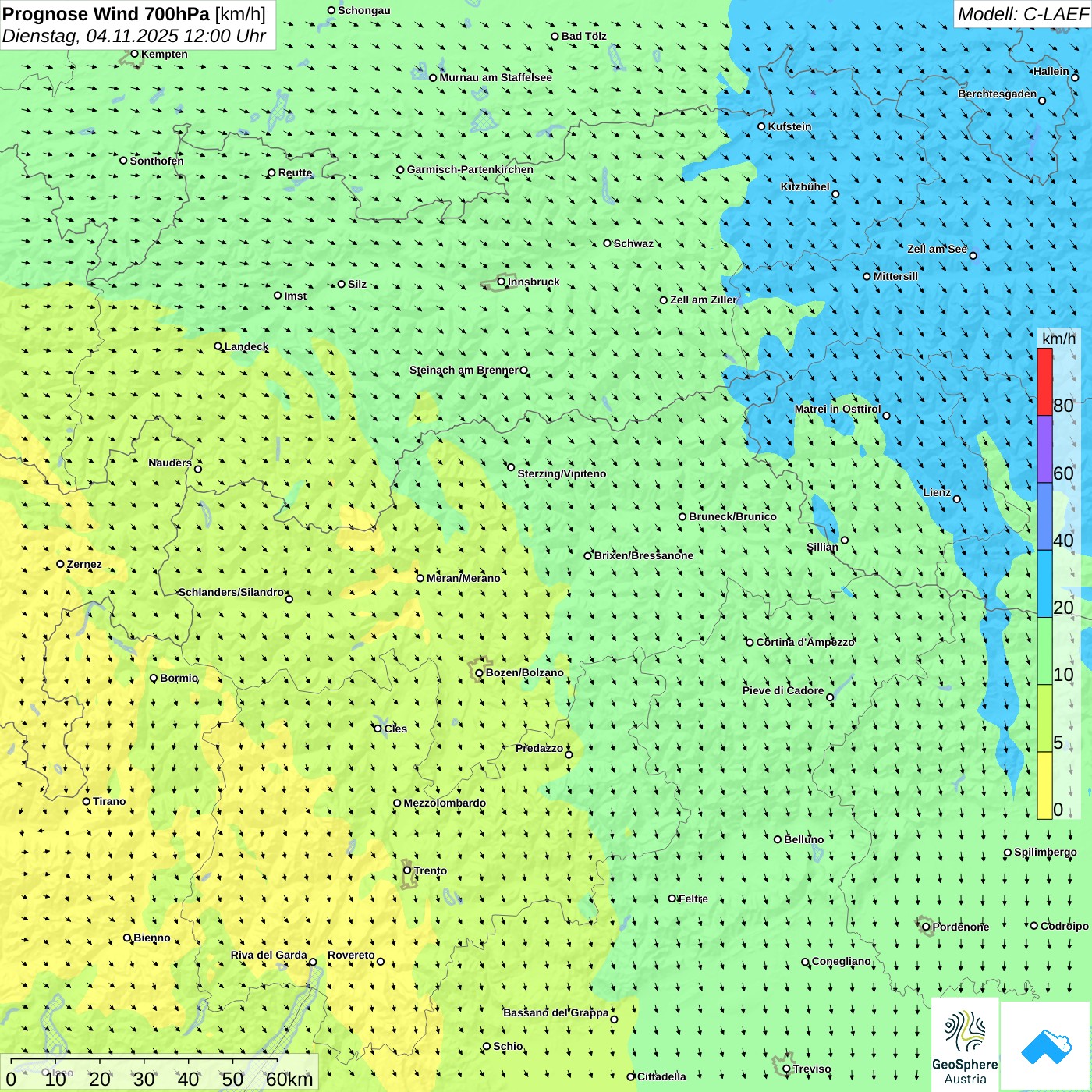
Task: Click the Tirano city label
Action: [x=109, y=801]
